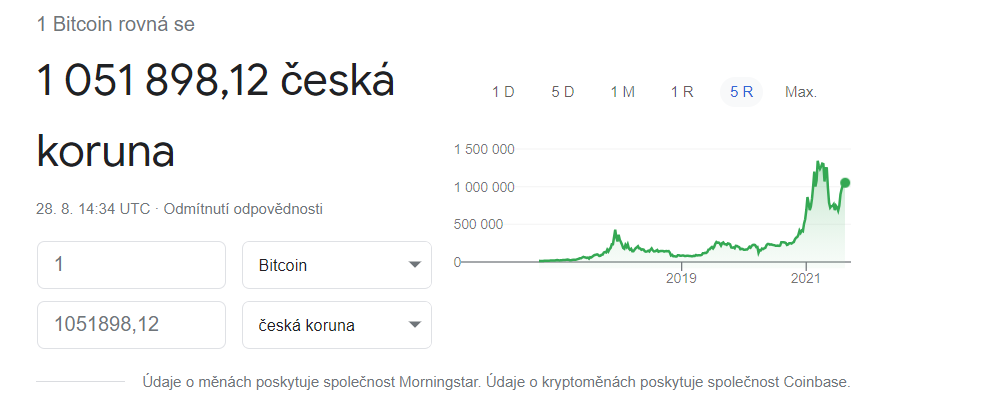Focus the Bitcoin amount input field
The image size is (989, 413).
(131, 265)
